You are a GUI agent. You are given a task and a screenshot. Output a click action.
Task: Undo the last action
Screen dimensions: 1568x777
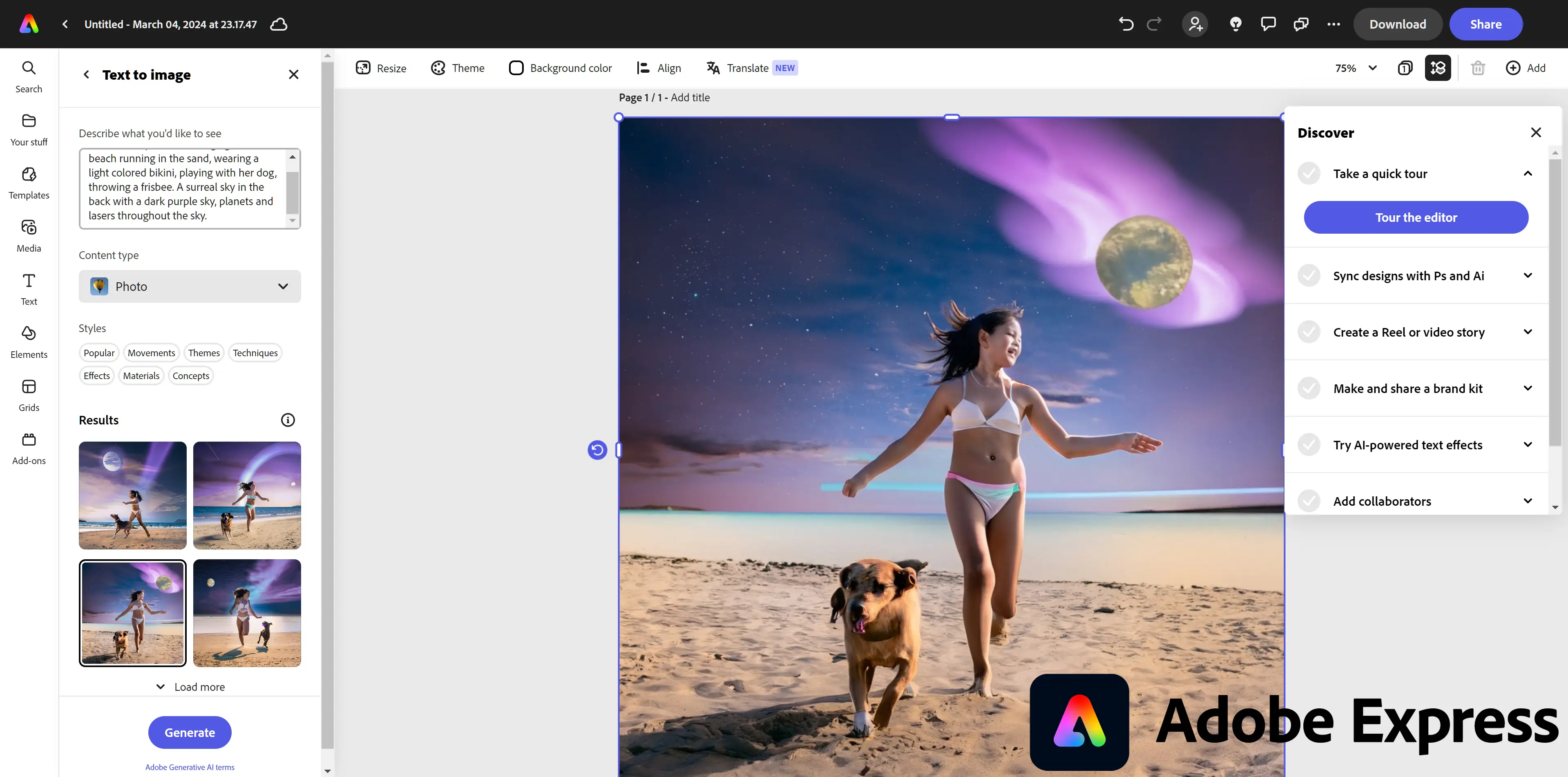[x=1126, y=24]
